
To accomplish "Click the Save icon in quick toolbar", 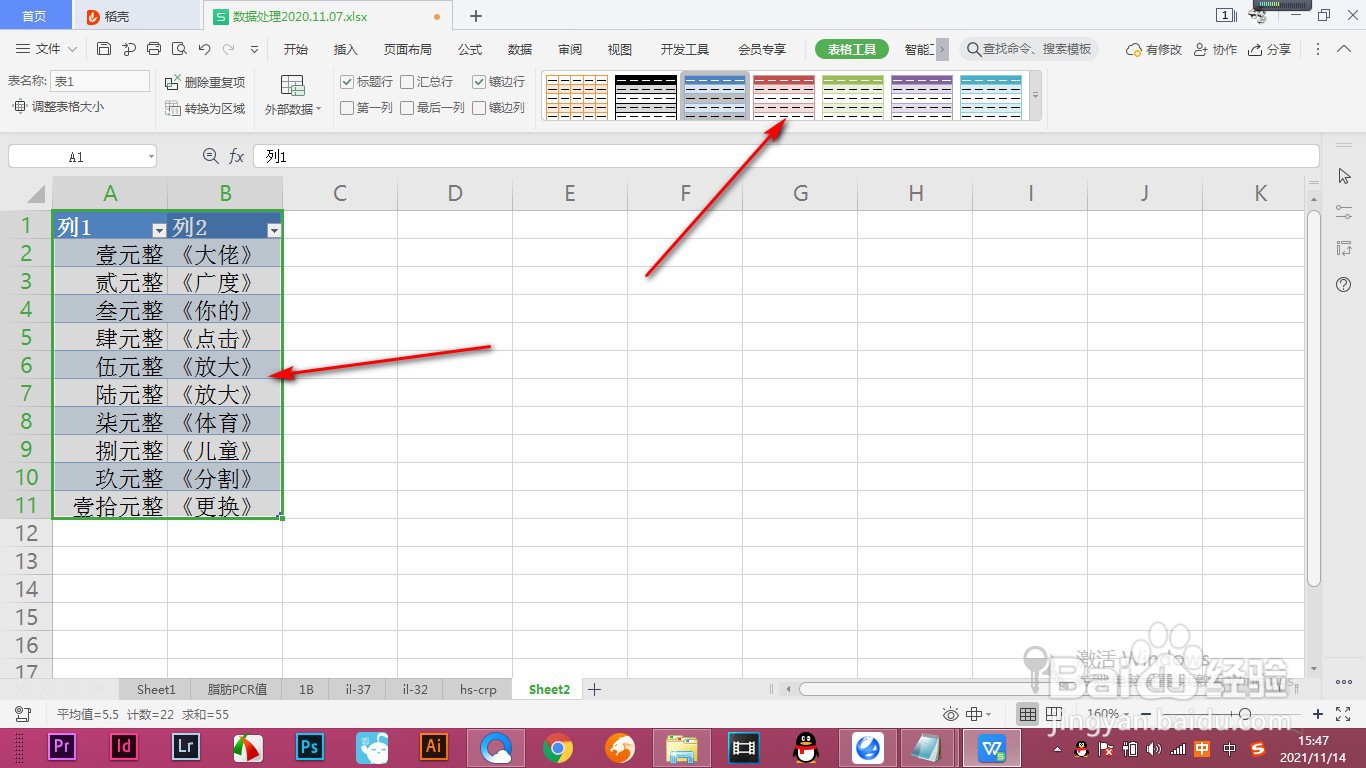I will click(x=104, y=49).
